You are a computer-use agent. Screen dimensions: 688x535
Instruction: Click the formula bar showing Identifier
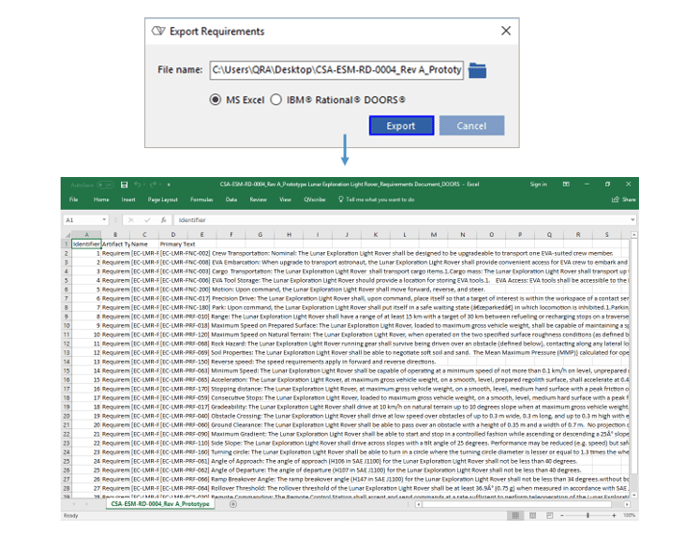coord(401,220)
